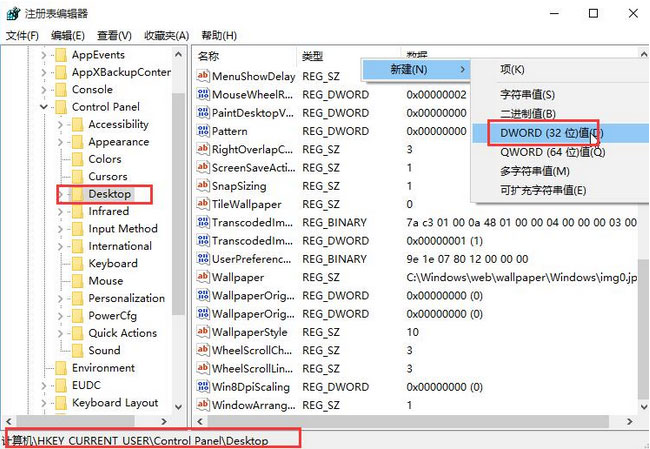This screenshot has height=449, width=650.
Task: Click the DWORD icon beside MouseWheelRouting value
Action: pyautogui.click(x=203, y=95)
